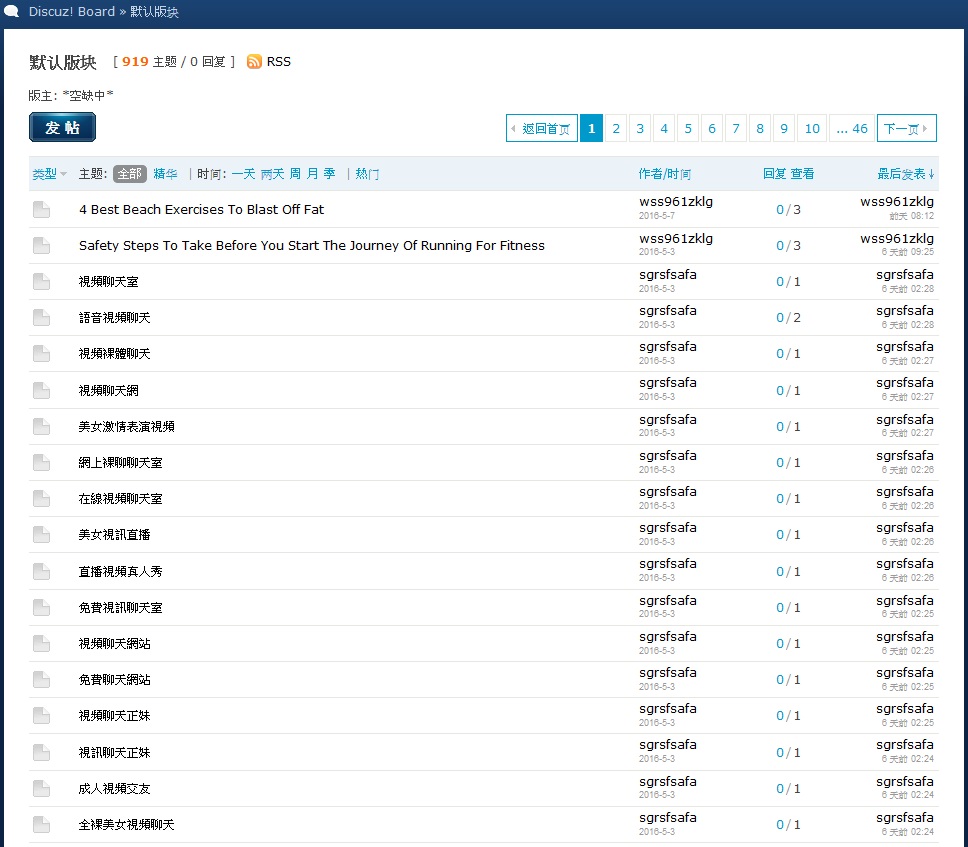Filter time by 月

point(312,174)
